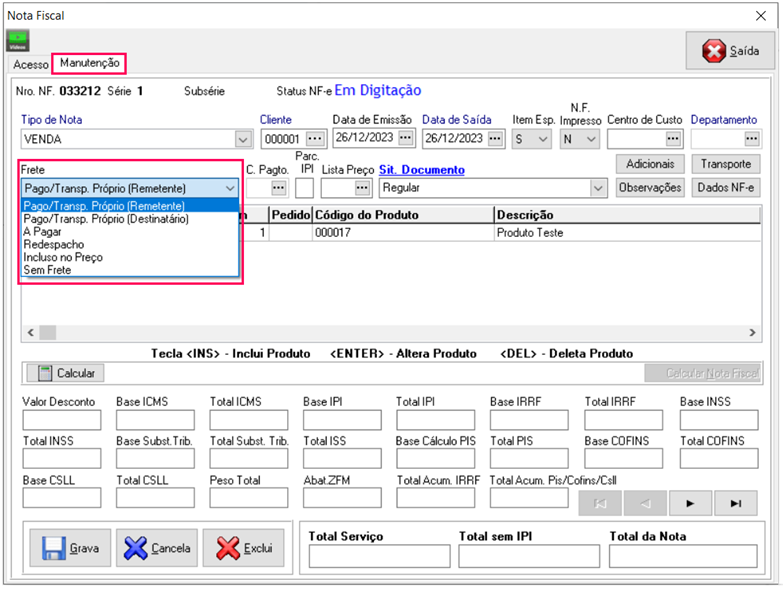The width and height of the screenshot is (783, 590).
Task: Open the Sit. Documento Regular dropdown
Action: (x=598, y=187)
